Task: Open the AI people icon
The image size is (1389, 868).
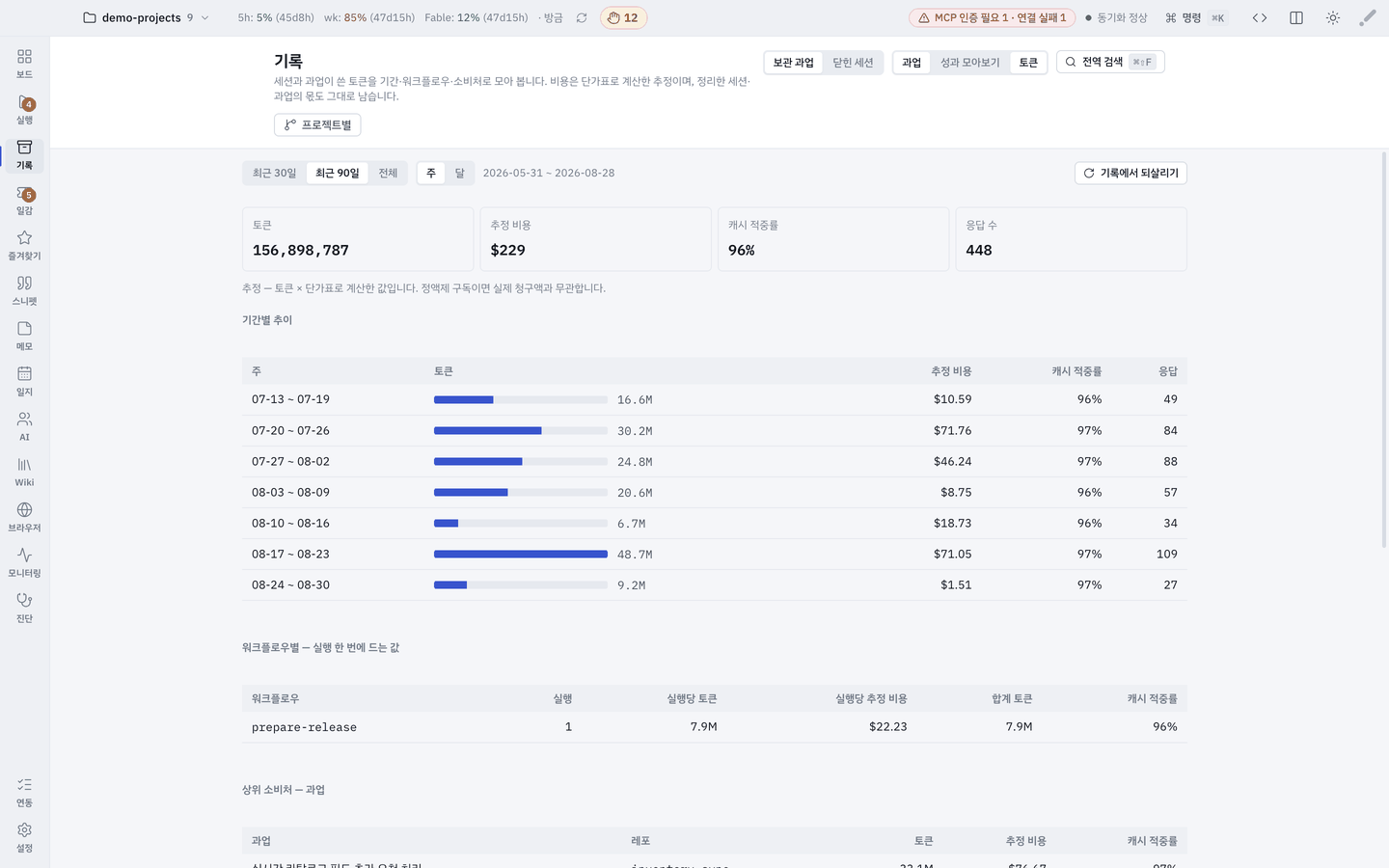Action: click(24, 426)
